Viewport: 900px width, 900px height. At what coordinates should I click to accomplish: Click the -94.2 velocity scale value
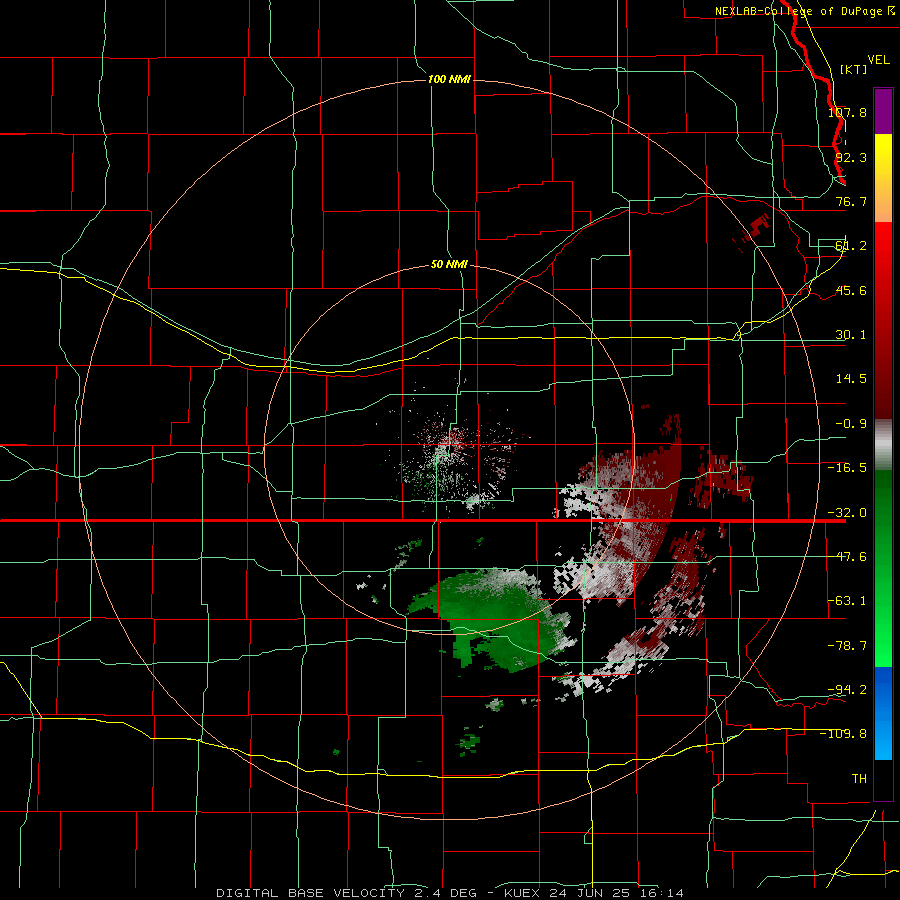(847, 689)
